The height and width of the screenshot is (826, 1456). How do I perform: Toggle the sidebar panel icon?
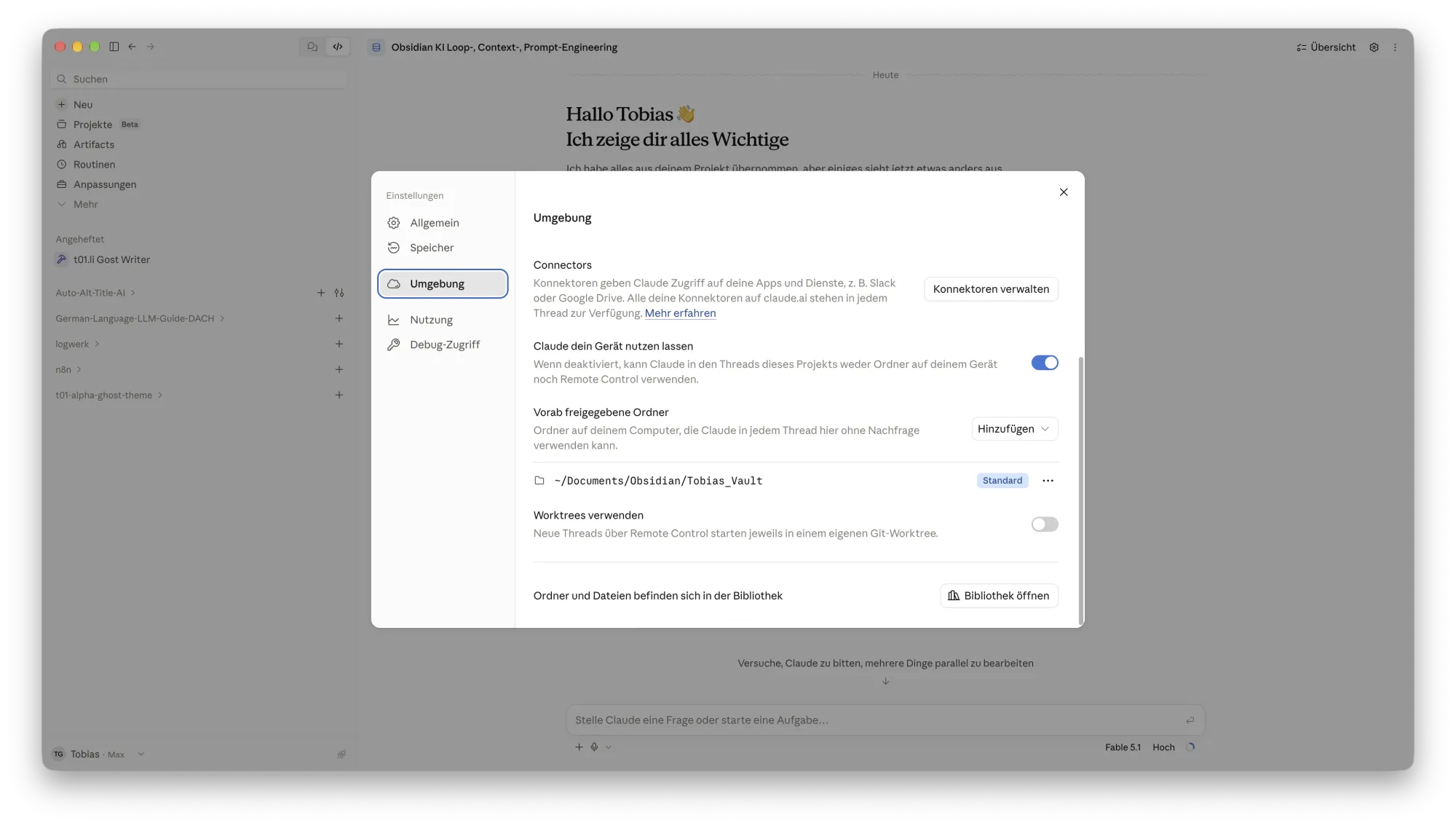click(114, 47)
